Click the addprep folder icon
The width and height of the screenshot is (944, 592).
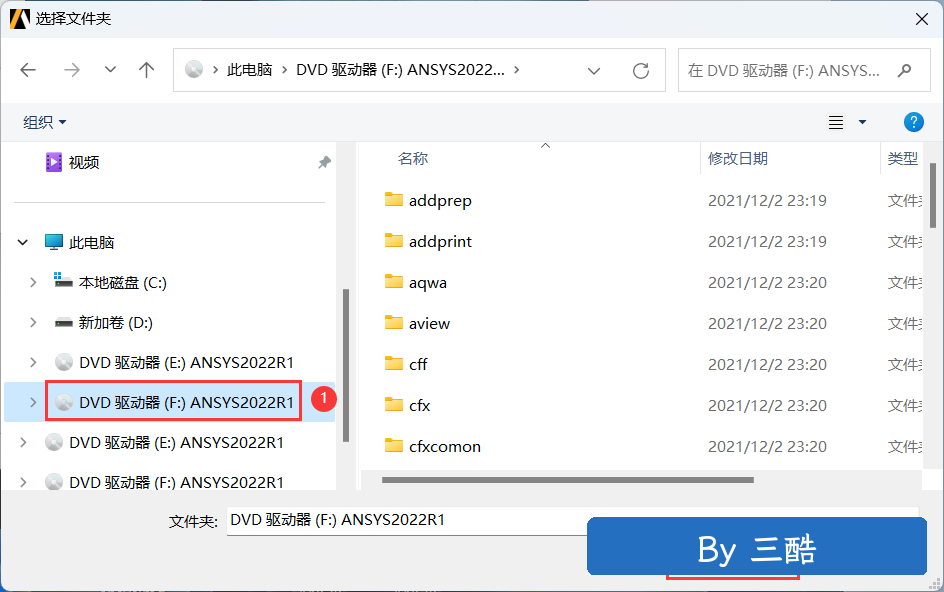pos(394,199)
